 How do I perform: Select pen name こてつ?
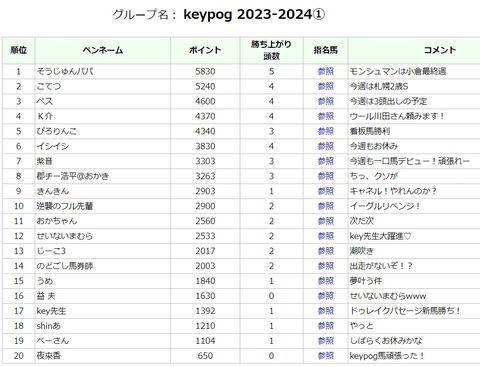tap(49, 86)
